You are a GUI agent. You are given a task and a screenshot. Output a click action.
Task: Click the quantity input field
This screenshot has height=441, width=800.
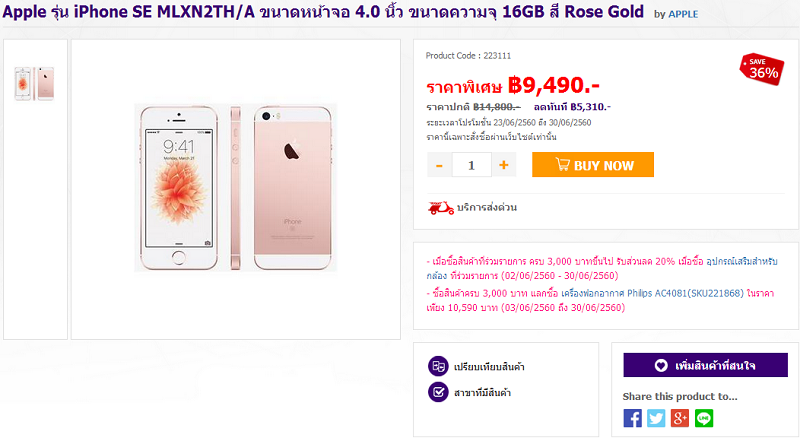click(x=471, y=165)
